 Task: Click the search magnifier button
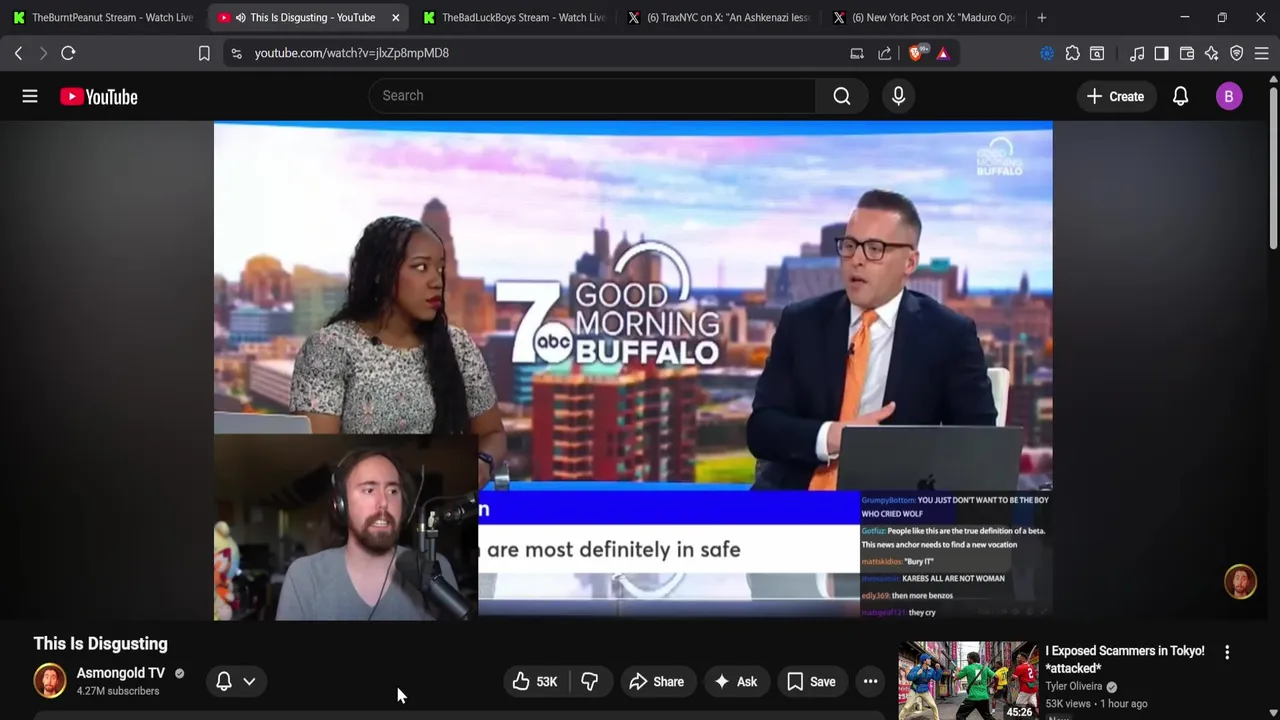tap(842, 96)
